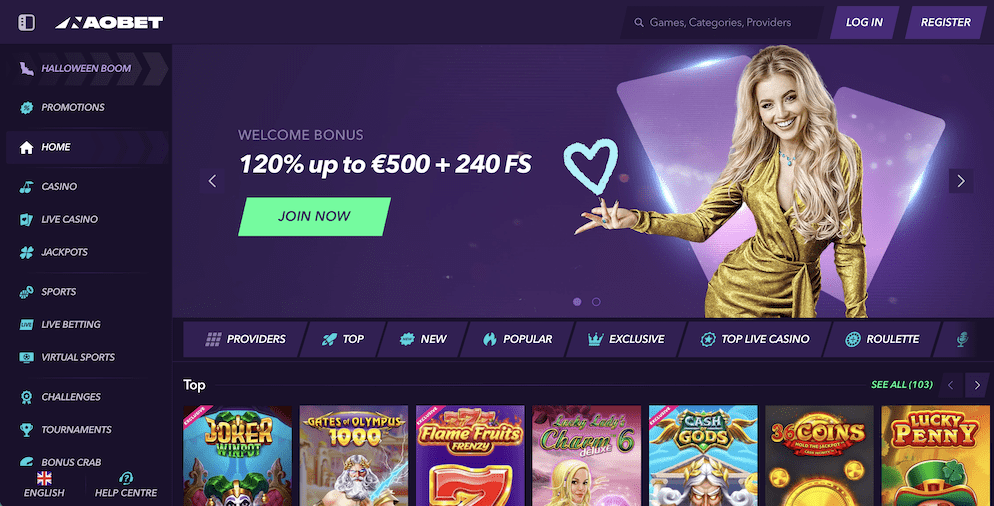Image resolution: width=994 pixels, height=506 pixels.
Task: Open Challenges via its medal icon
Action: tap(26, 397)
